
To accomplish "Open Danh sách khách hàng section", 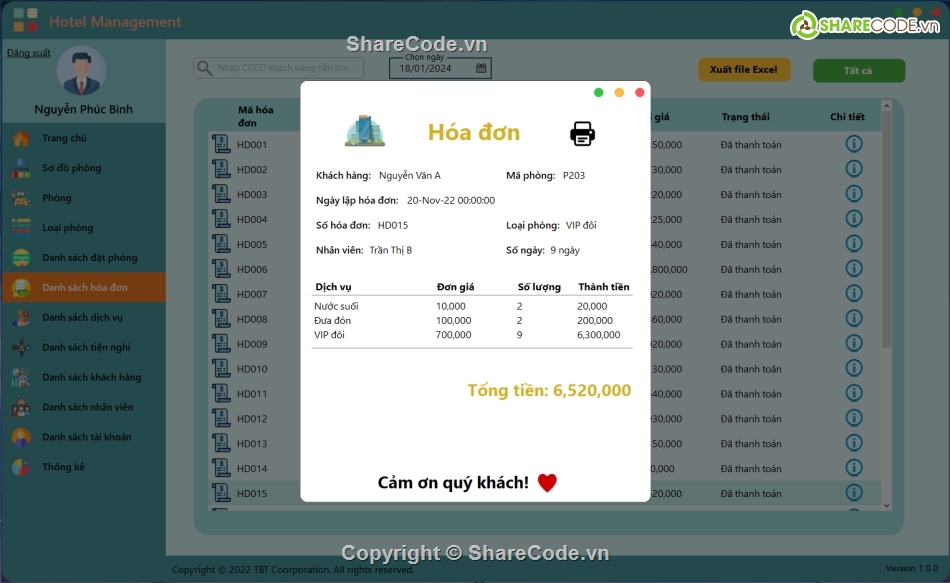I will 92,377.
